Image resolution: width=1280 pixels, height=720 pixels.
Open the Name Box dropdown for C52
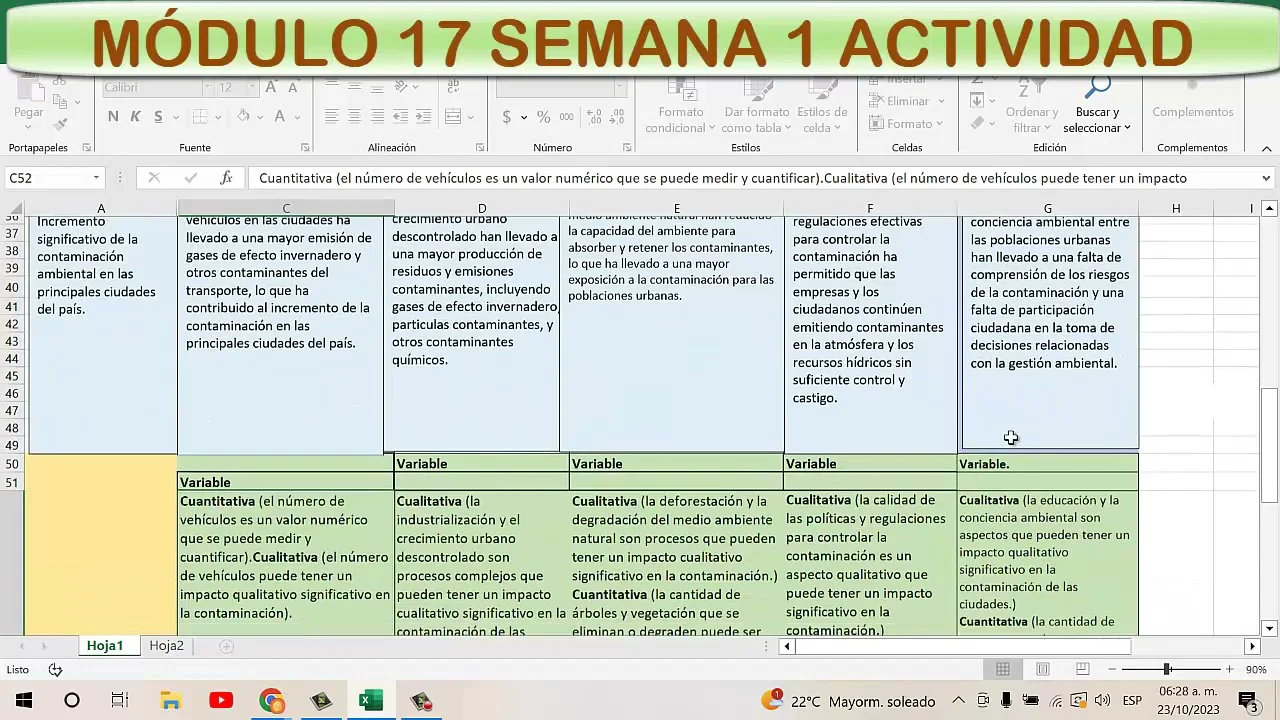coord(96,178)
